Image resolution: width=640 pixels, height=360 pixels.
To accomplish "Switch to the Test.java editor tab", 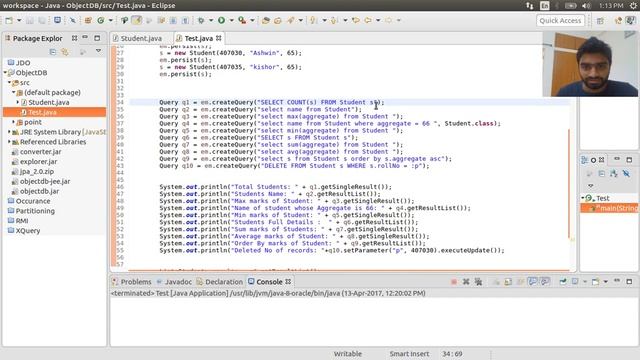I will tap(198, 38).
